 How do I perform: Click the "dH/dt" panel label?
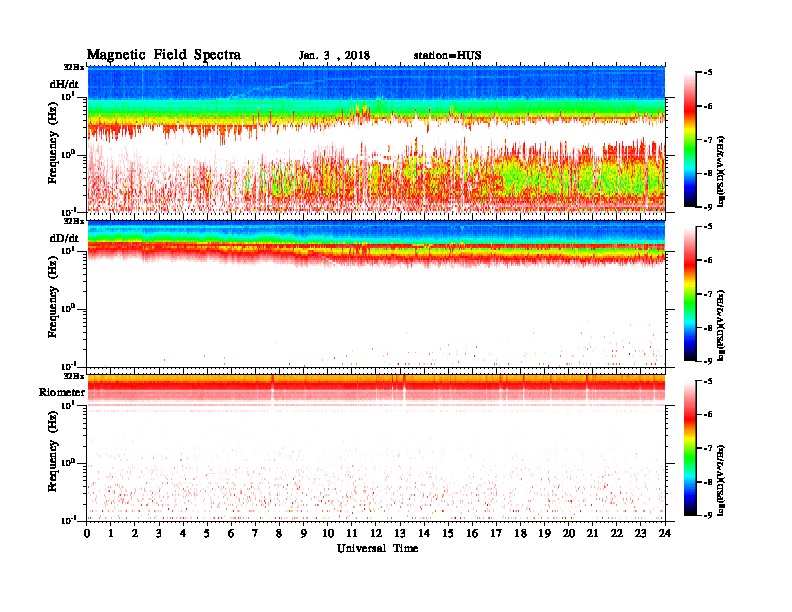(x=64, y=84)
